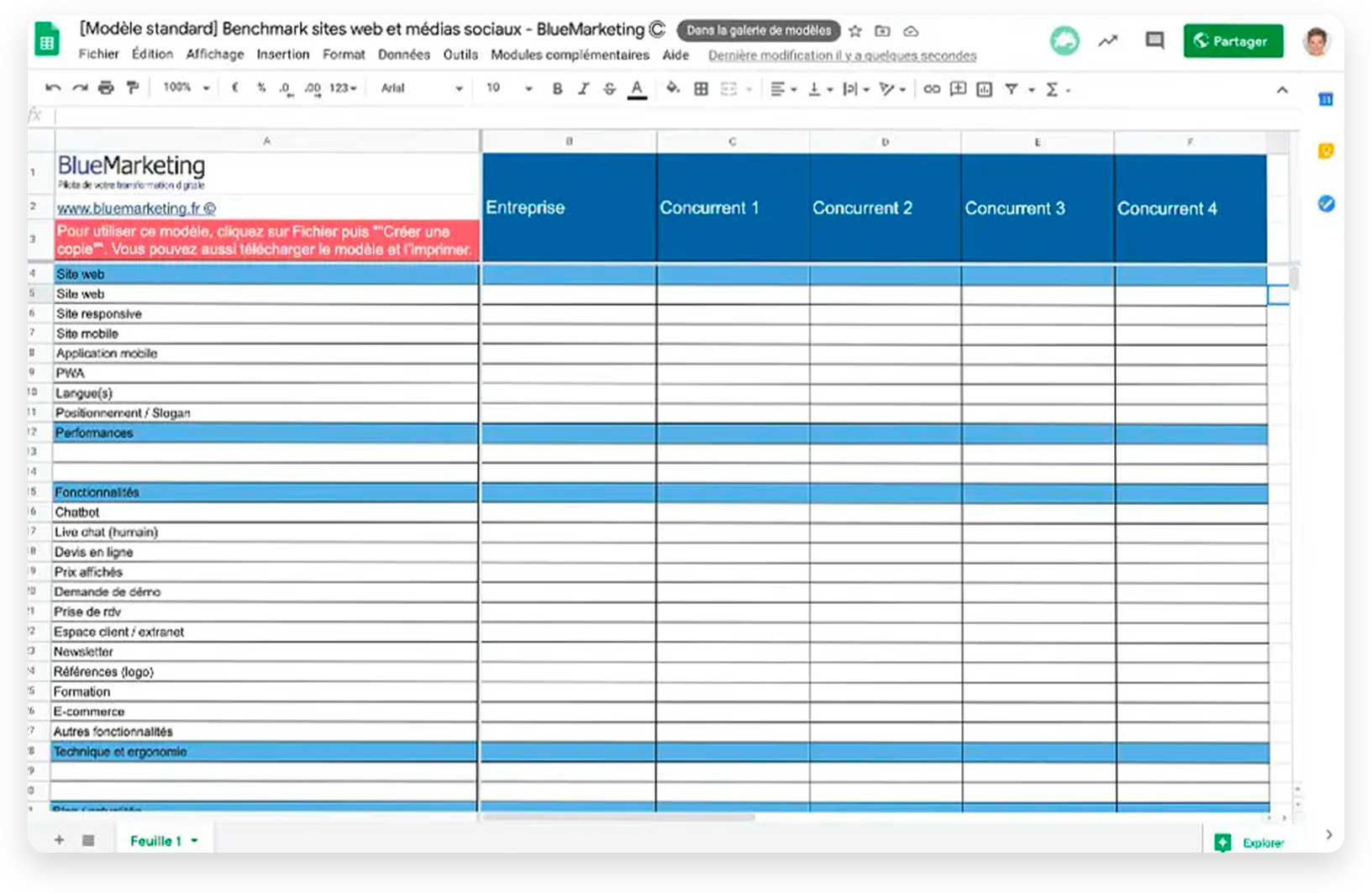Image resolution: width=1372 pixels, height=893 pixels.
Task: Toggle italic formatting
Action: point(583,87)
